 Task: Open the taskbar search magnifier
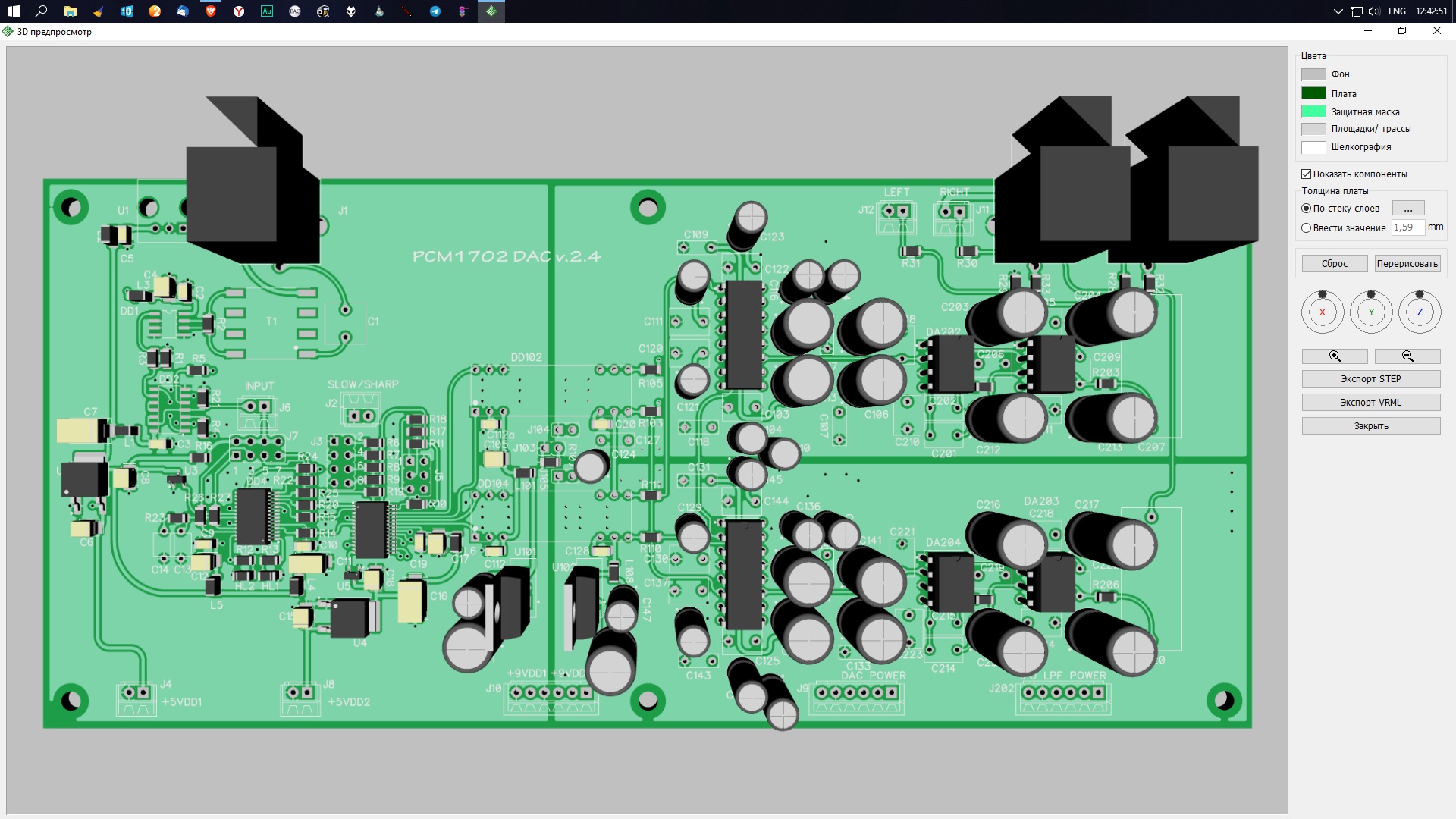pos(42,11)
